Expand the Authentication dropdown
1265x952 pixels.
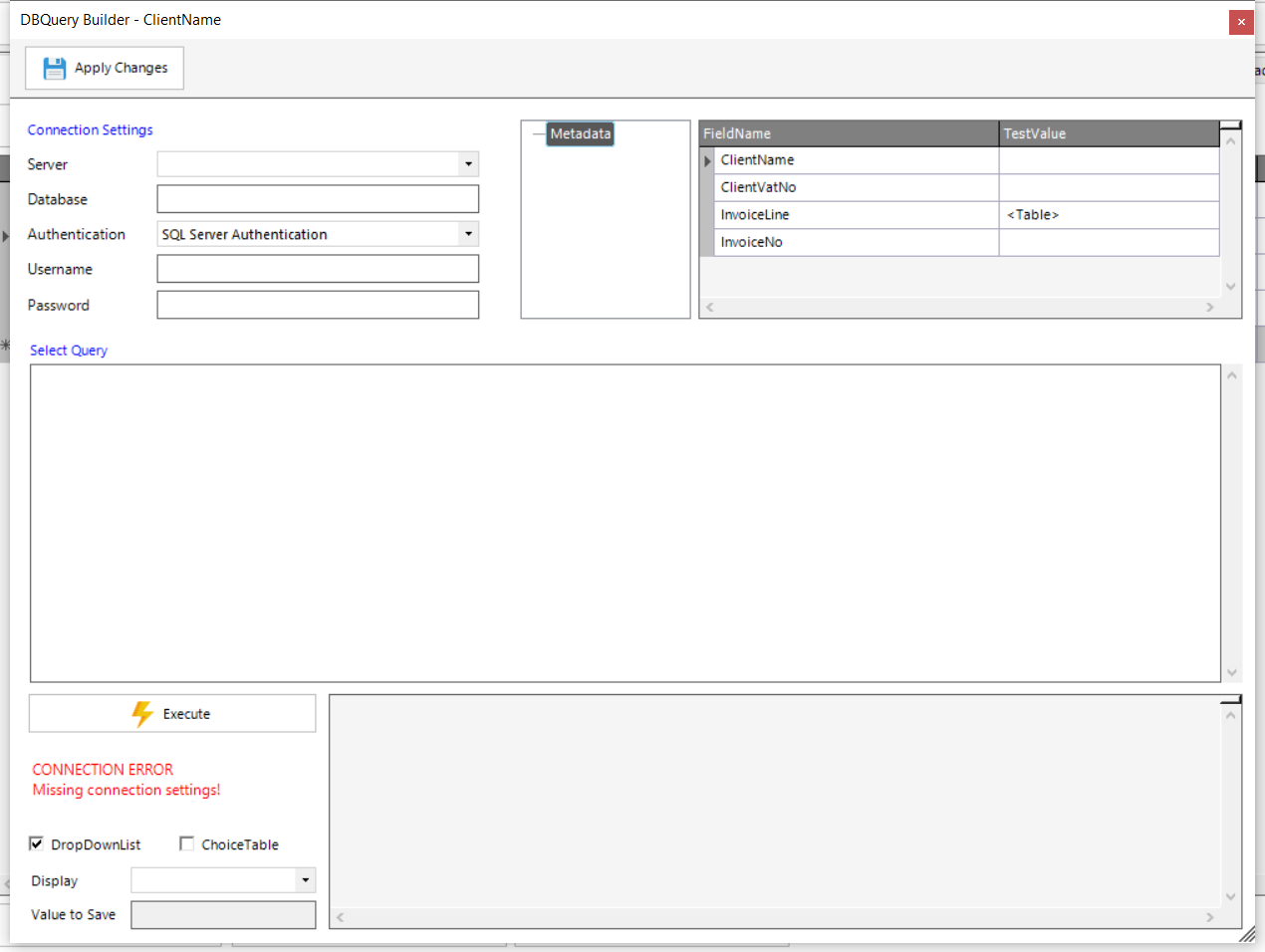point(468,234)
